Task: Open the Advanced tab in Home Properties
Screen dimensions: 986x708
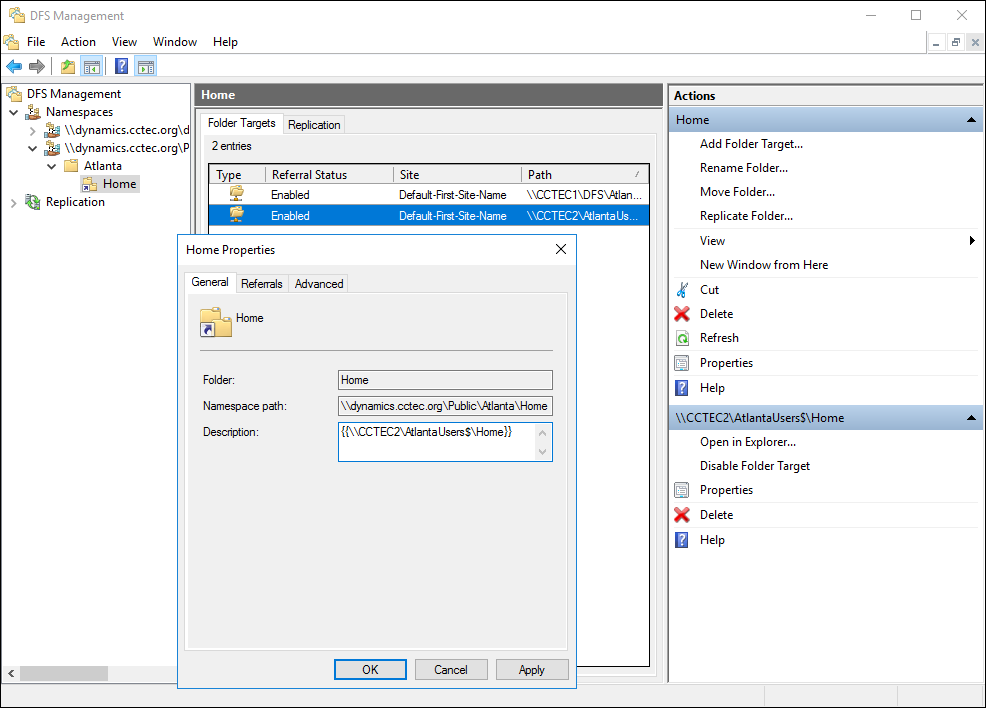Action: pyautogui.click(x=319, y=284)
